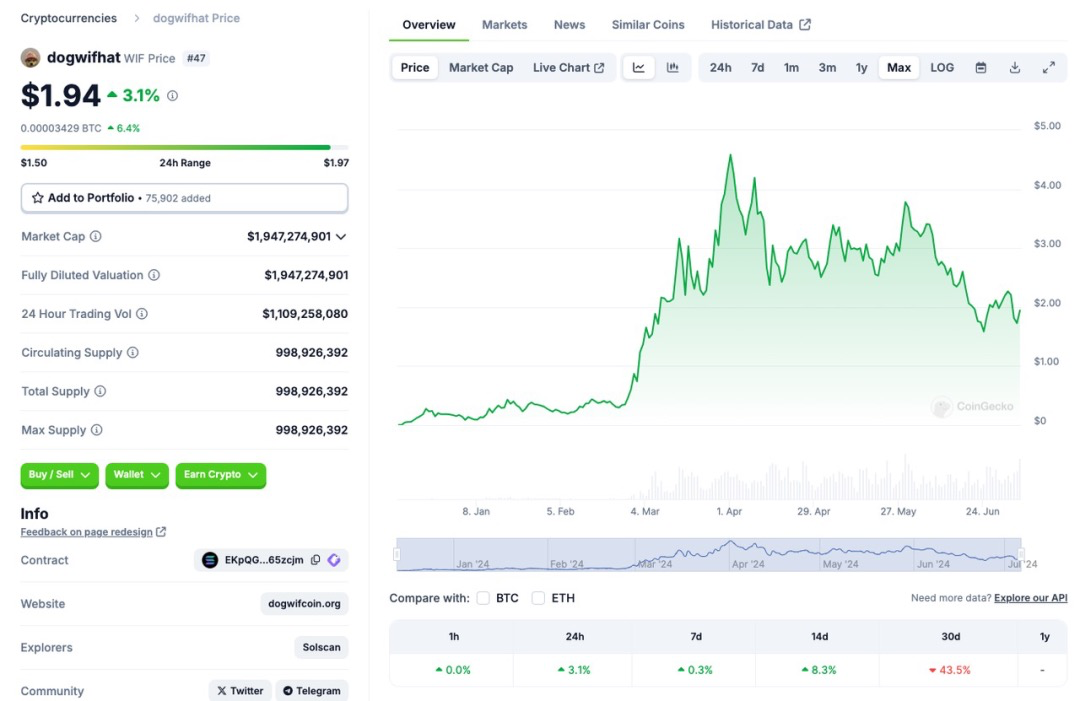The image size is (1080, 701).
Task: Open the Explore our API link
Action: coord(1030,598)
